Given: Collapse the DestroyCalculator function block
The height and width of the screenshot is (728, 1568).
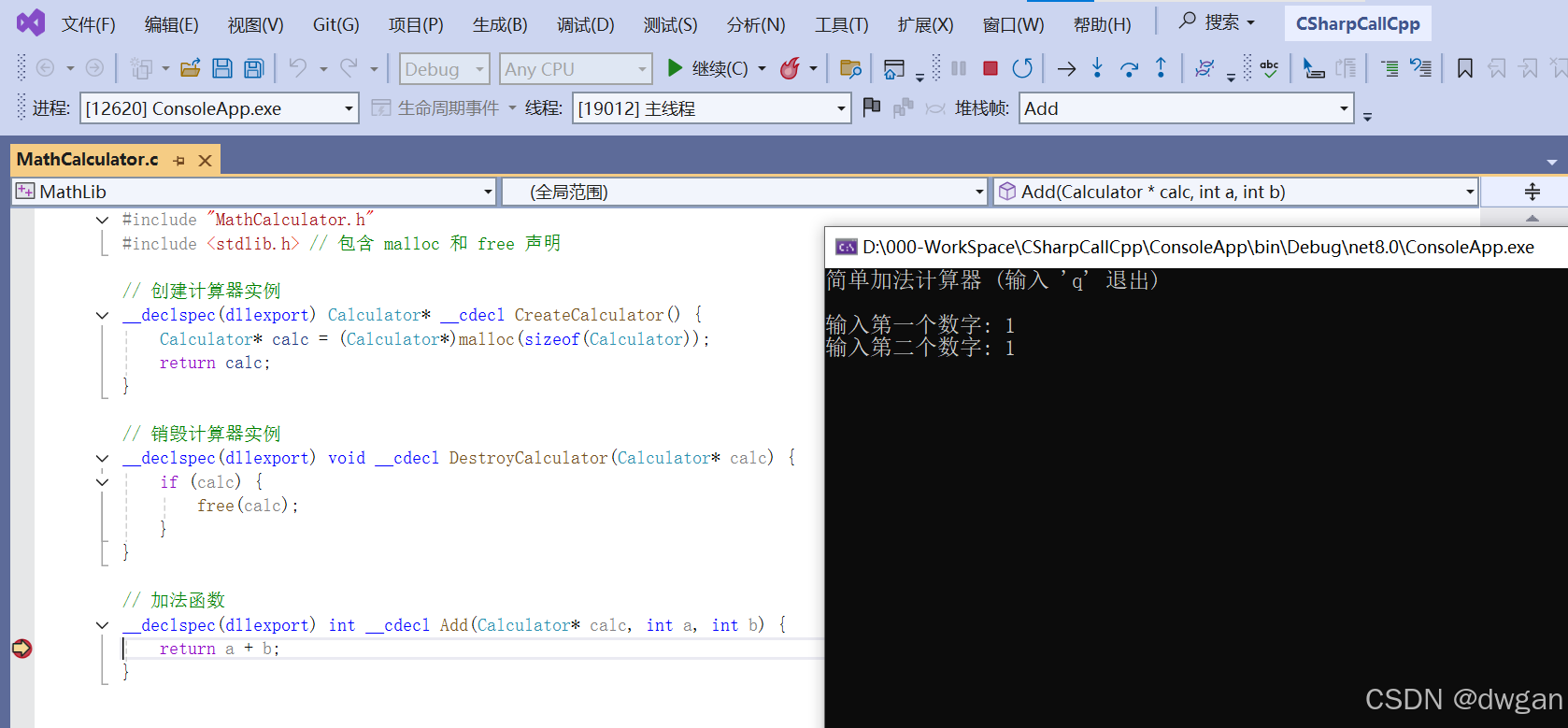Looking at the screenshot, I should click(102, 458).
